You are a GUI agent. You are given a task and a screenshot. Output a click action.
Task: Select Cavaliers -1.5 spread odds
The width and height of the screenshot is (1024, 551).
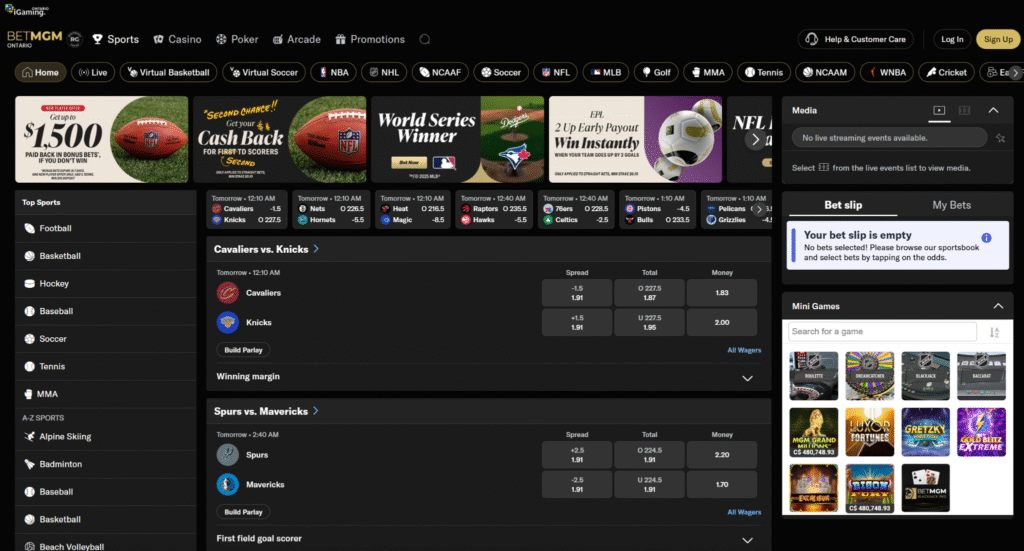coord(577,293)
